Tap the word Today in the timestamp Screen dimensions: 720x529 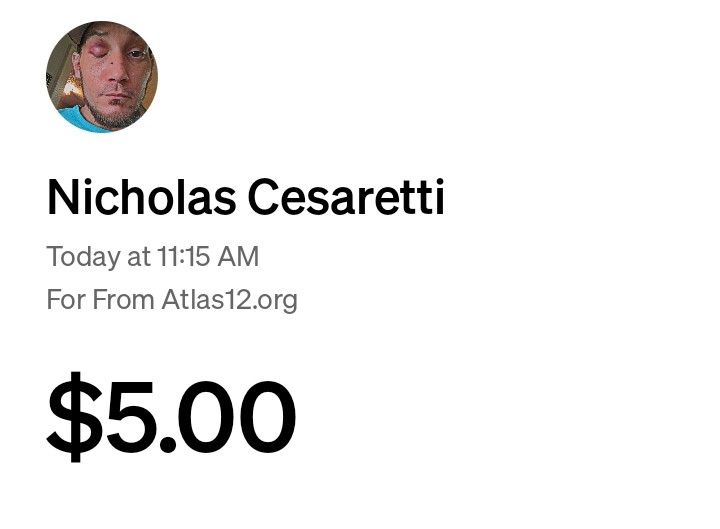(83, 257)
